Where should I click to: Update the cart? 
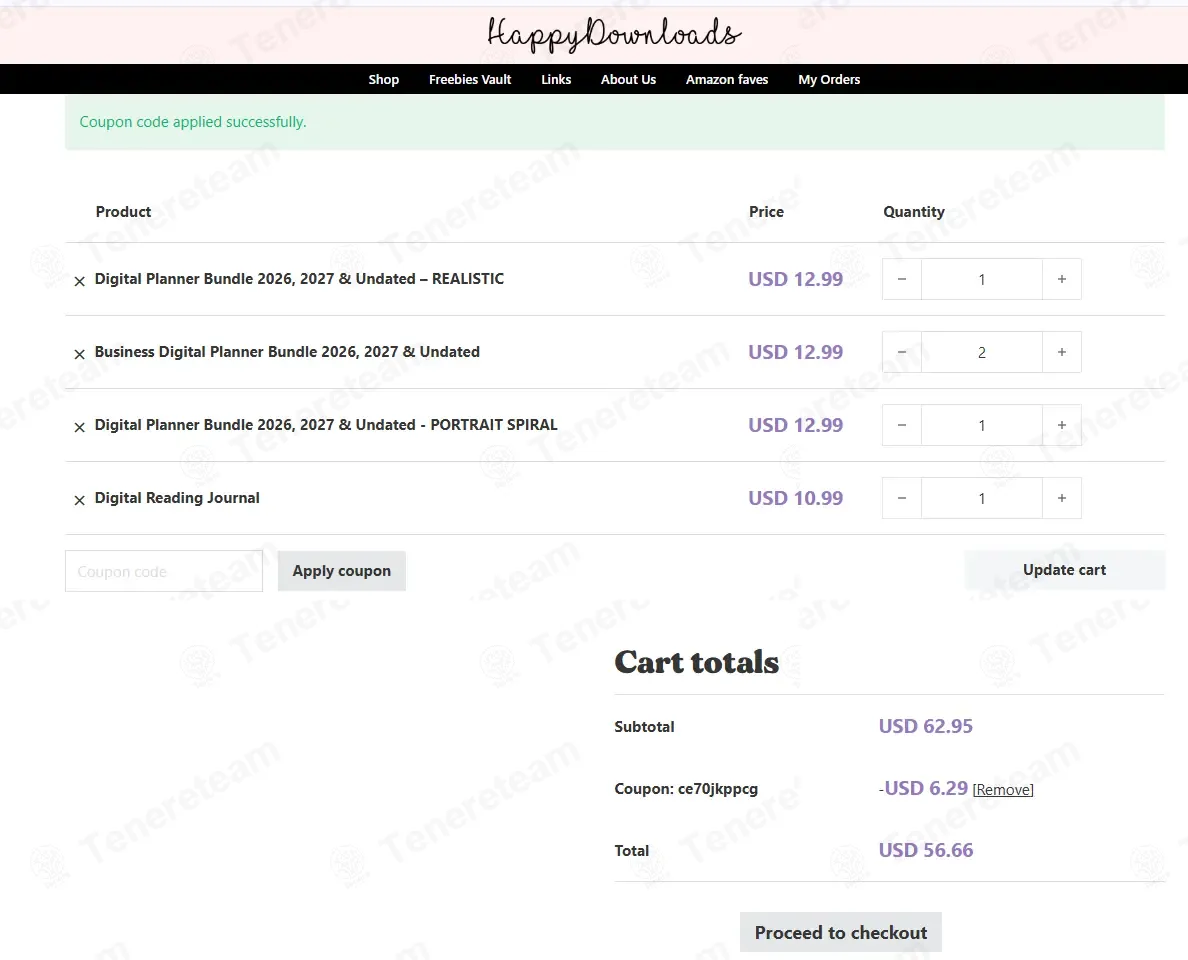tap(1065, 570)
